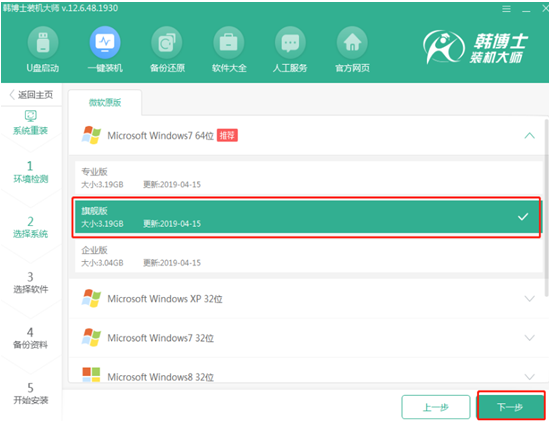Click the red 推荐 recommended badge
The width and height of the screenshot is (549, 425).
227,135
